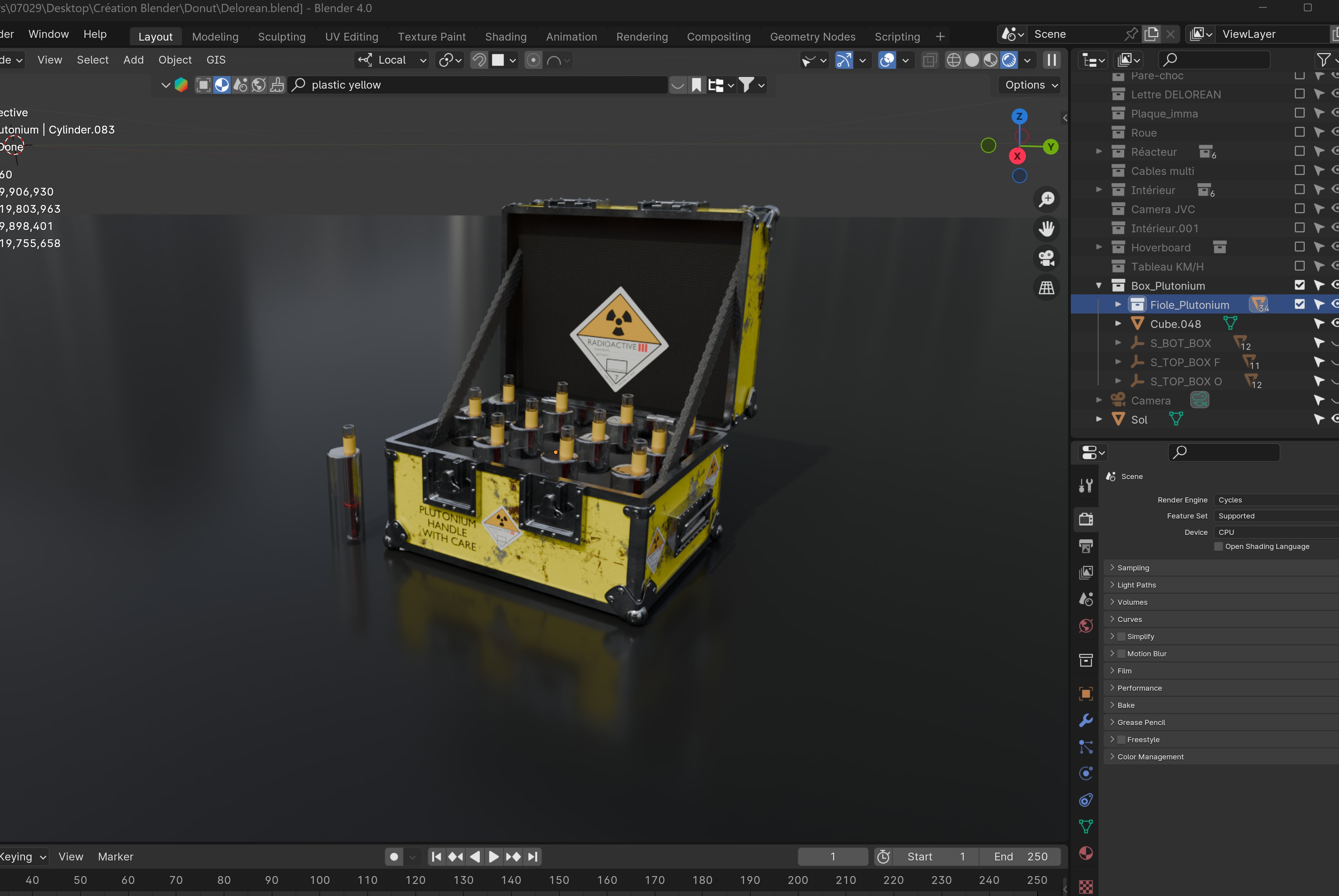Open the Window menu

(x=48, y=34)
